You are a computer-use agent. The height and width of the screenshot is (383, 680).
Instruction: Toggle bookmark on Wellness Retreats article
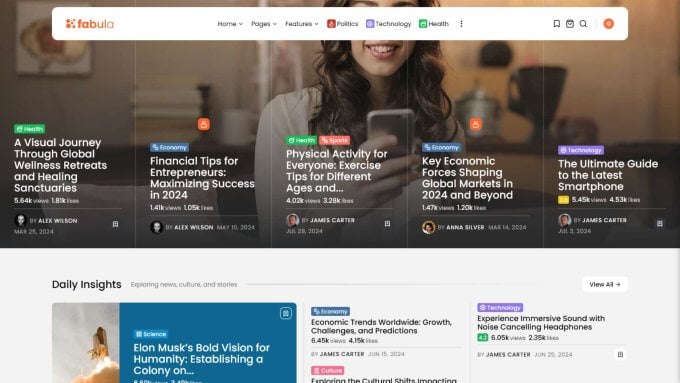click(x=115, y=224)
